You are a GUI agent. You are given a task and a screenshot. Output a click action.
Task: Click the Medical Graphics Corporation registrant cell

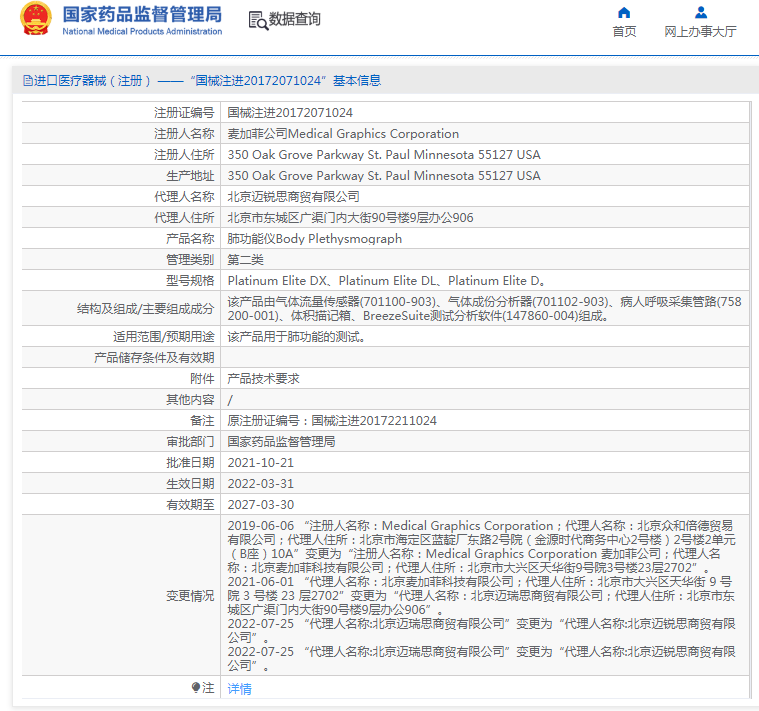click(x=343, y=134)
